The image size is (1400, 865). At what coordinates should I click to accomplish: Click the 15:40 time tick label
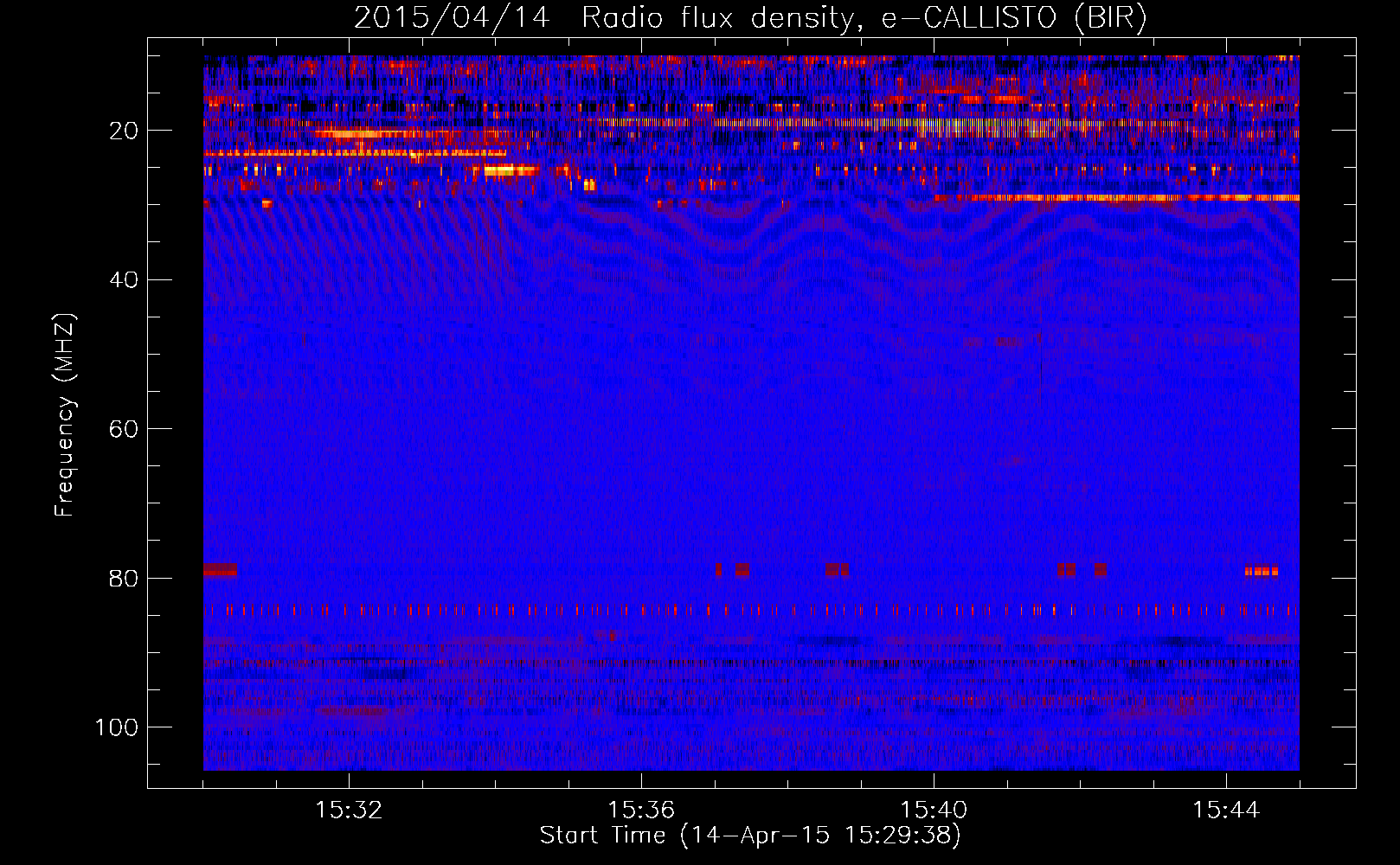click(934, 811)
